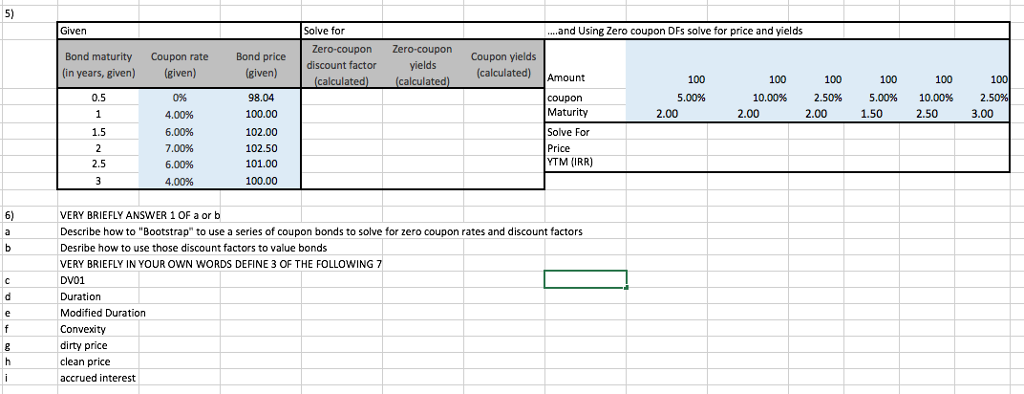Select bond maturity cell '1.5'
Screen dimensions: 1024x394
click(x=98, y=131)
